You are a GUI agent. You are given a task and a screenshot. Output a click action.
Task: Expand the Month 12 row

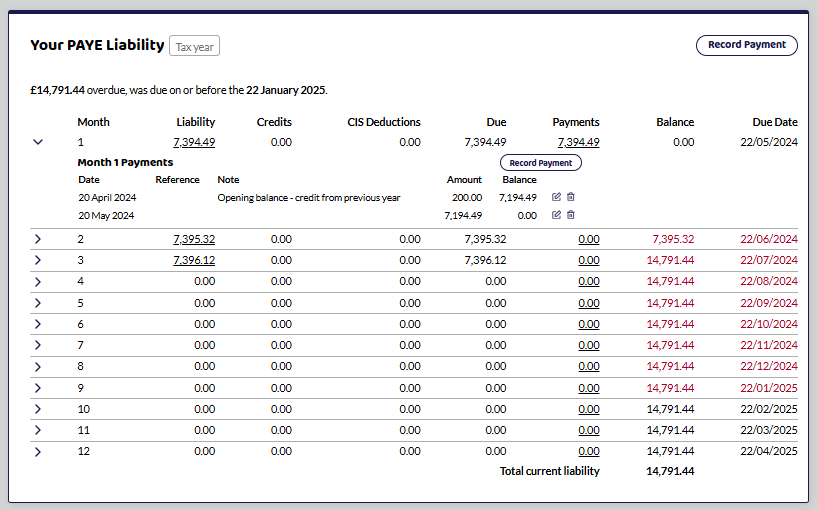tap(38, 452)
